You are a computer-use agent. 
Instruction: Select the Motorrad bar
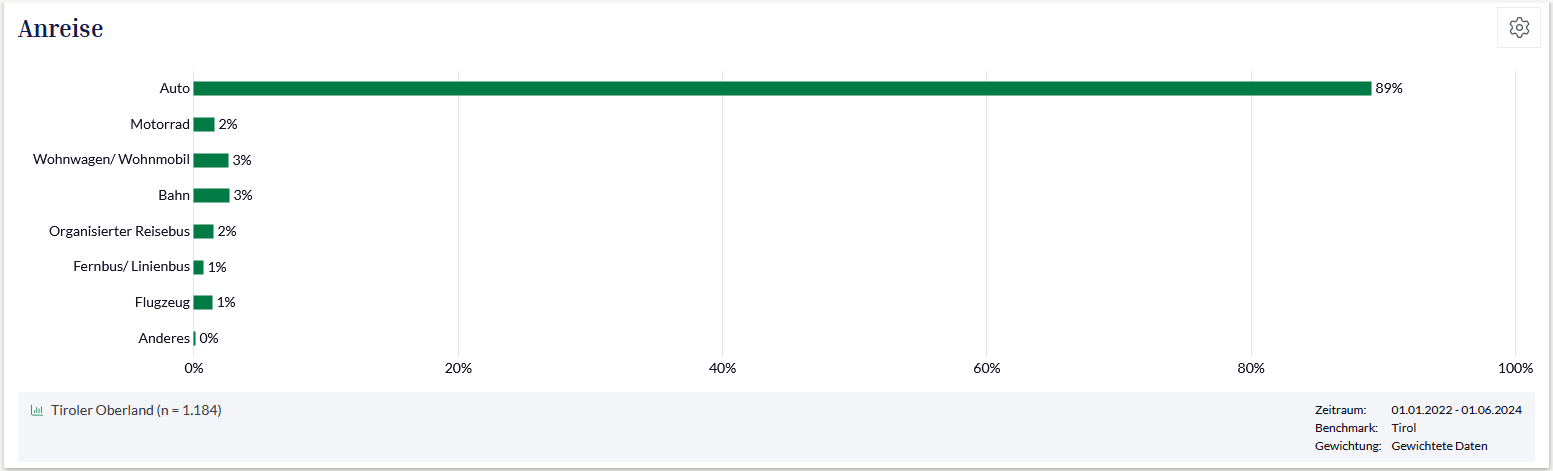[204, 124]
